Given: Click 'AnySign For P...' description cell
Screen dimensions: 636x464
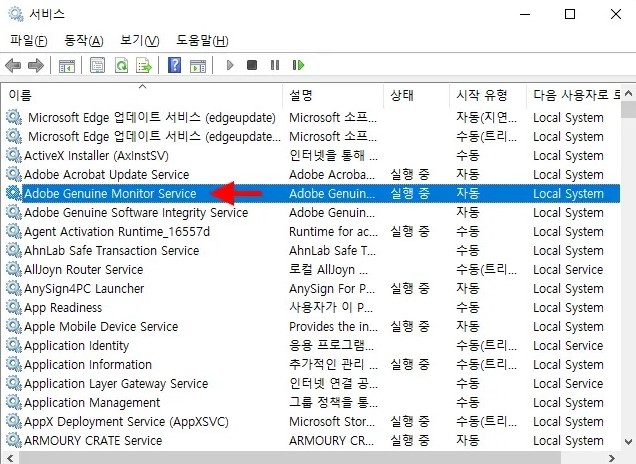Looking at the screenshot, I should pos(332,288).
